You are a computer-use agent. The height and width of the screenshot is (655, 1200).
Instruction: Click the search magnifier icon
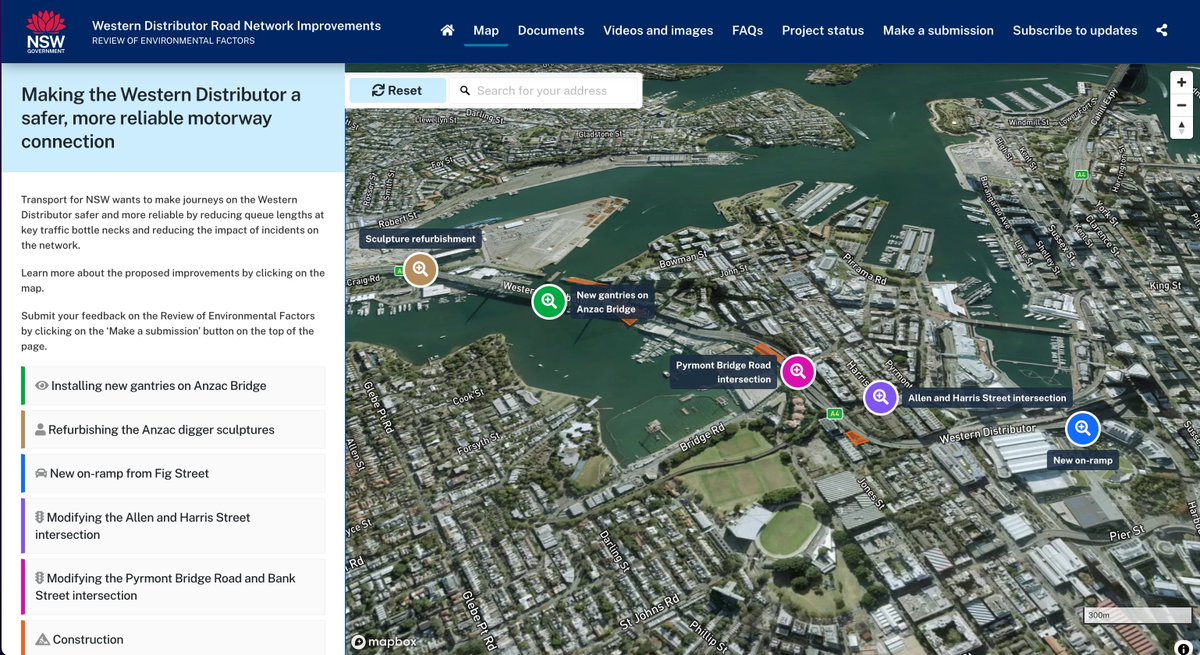[465, 90]
